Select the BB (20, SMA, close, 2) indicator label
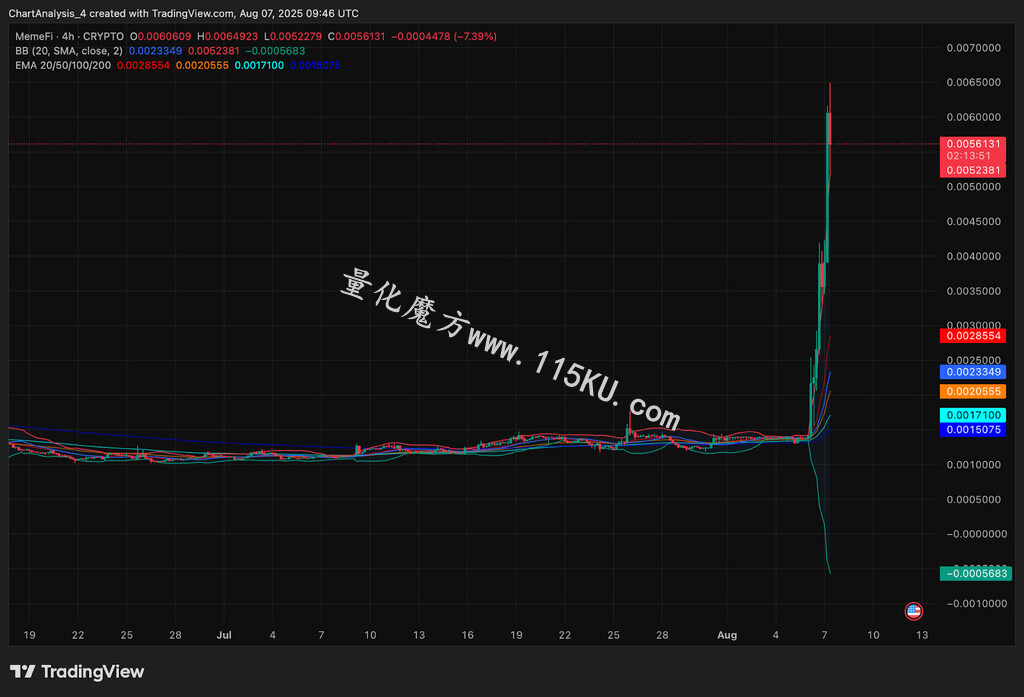 [69, 51]
